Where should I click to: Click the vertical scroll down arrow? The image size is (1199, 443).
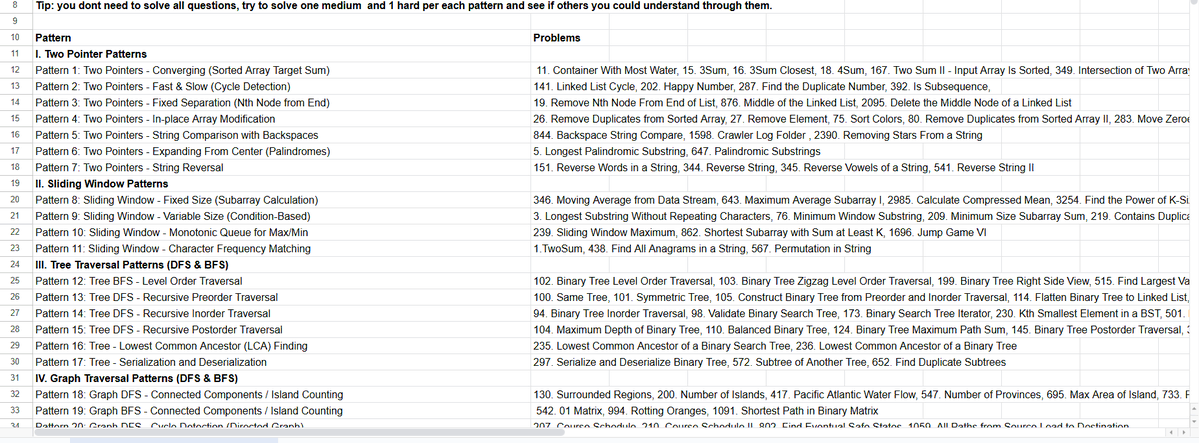1193,420
